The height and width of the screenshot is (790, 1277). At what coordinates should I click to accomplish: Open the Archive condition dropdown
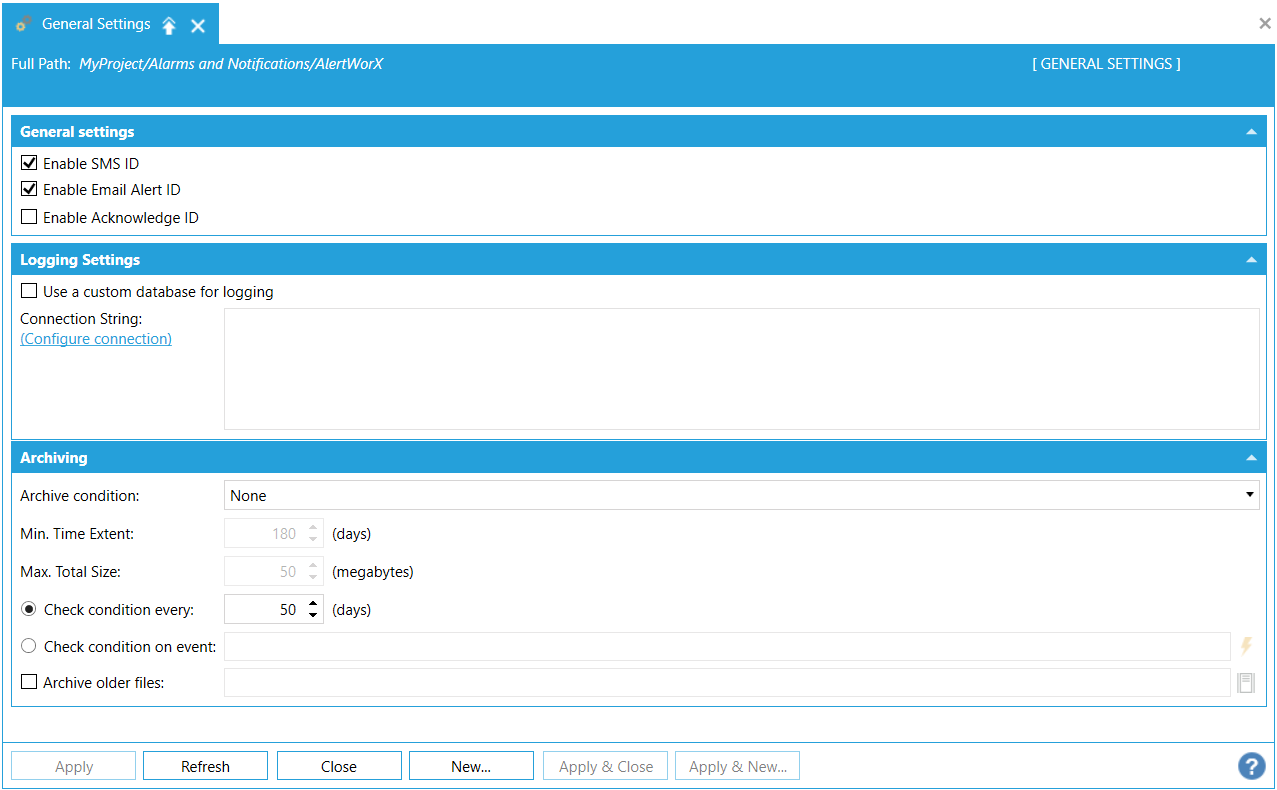click(1249, 495)
